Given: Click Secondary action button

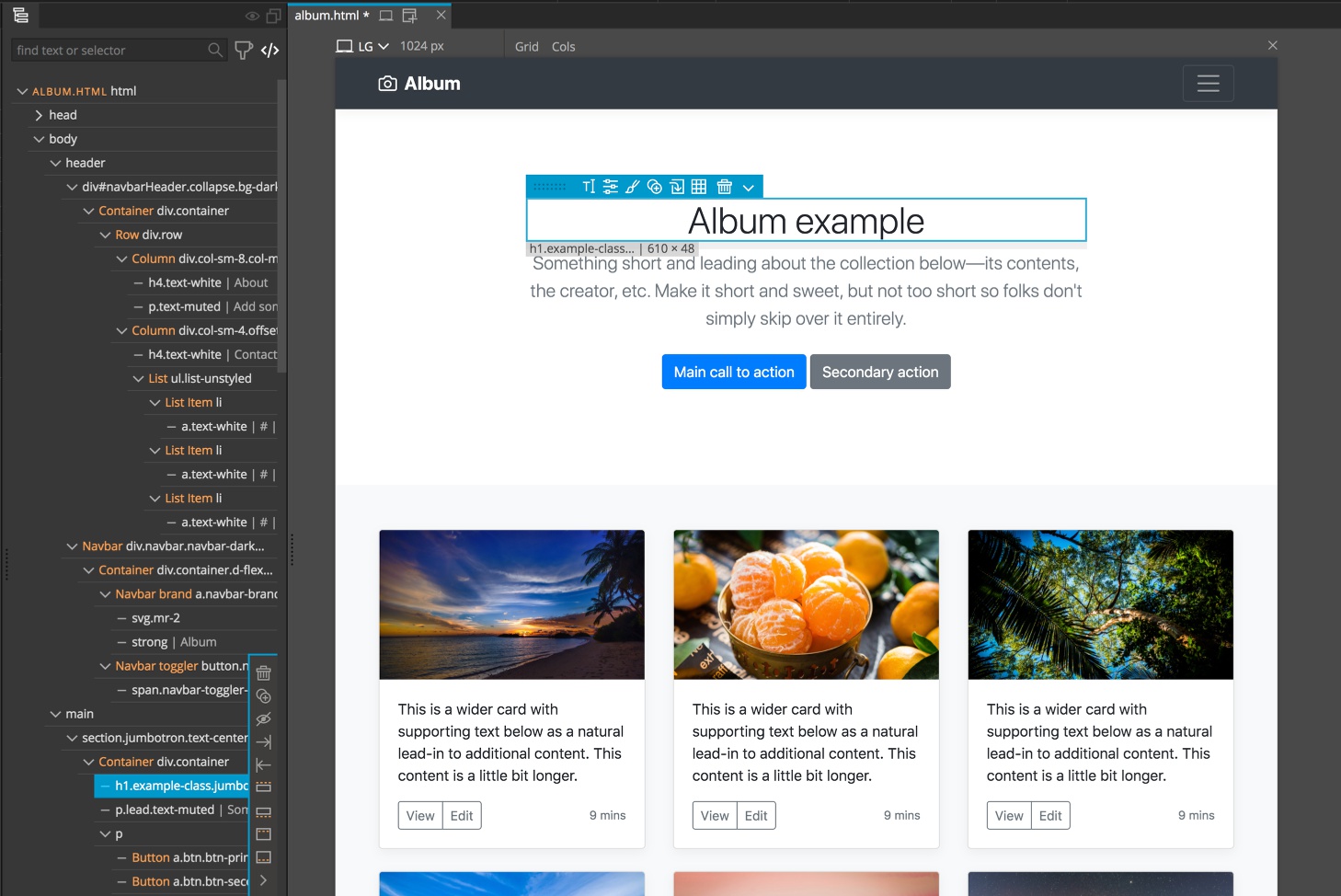Looking at the screenshot, I should point(880,372).
